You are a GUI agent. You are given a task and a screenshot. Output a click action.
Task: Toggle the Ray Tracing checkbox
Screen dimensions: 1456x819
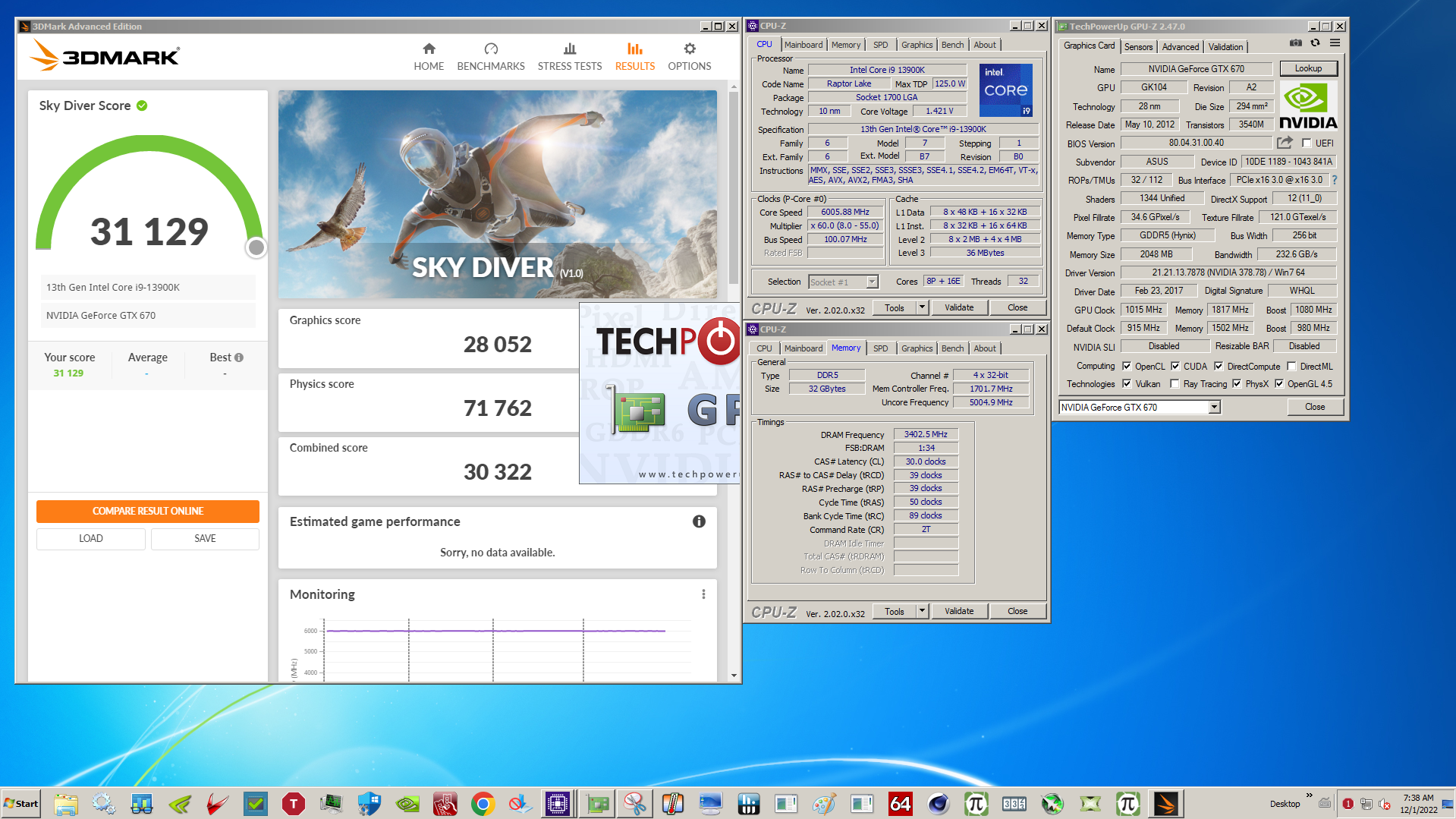1175,383
